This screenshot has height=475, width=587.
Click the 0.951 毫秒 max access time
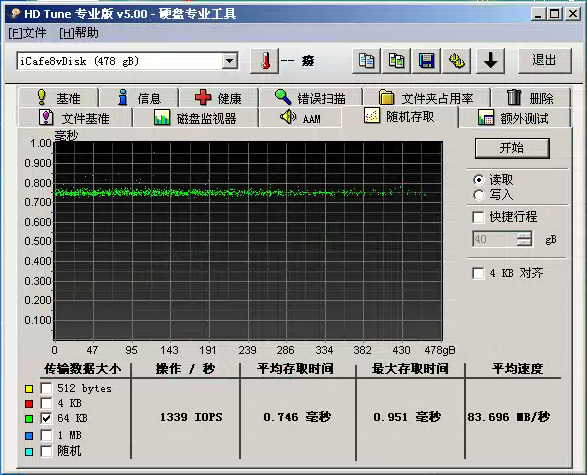[407, 417]
